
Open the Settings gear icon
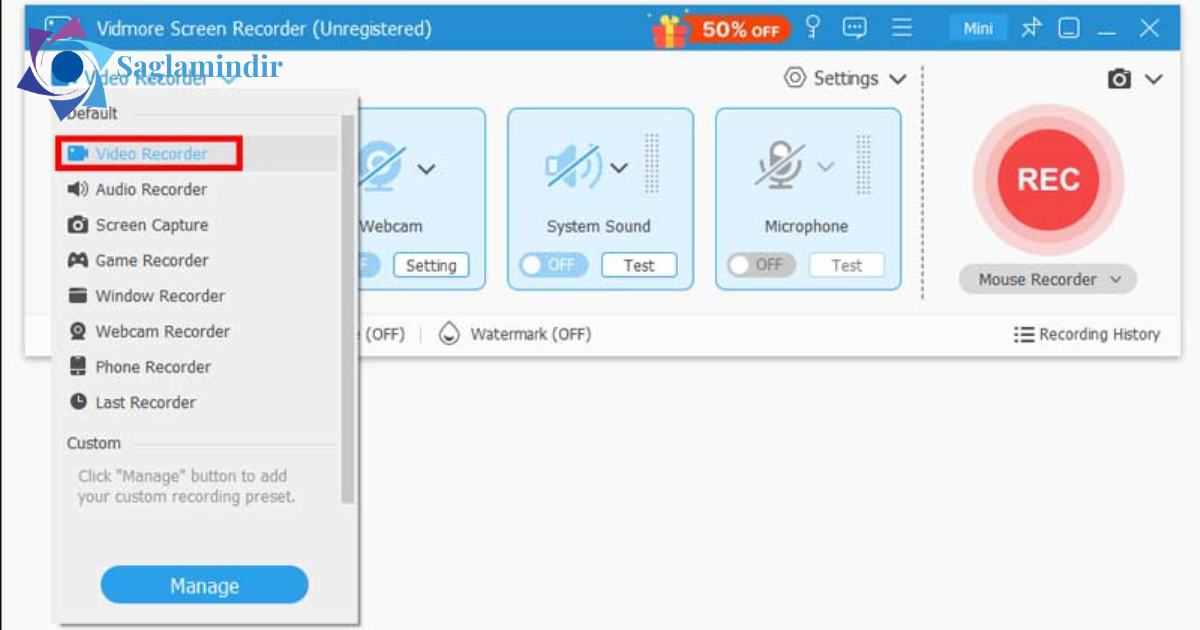click(x=795, y=78)
